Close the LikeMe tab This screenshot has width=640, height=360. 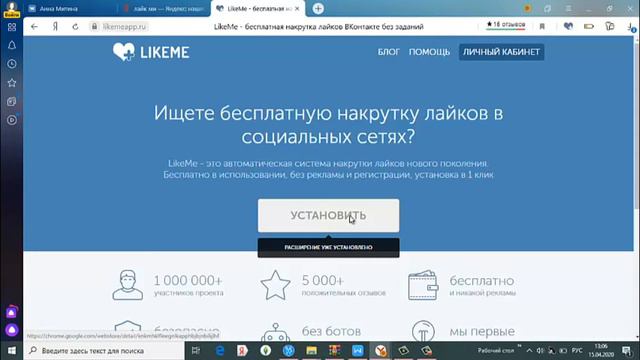pos(297,9)
